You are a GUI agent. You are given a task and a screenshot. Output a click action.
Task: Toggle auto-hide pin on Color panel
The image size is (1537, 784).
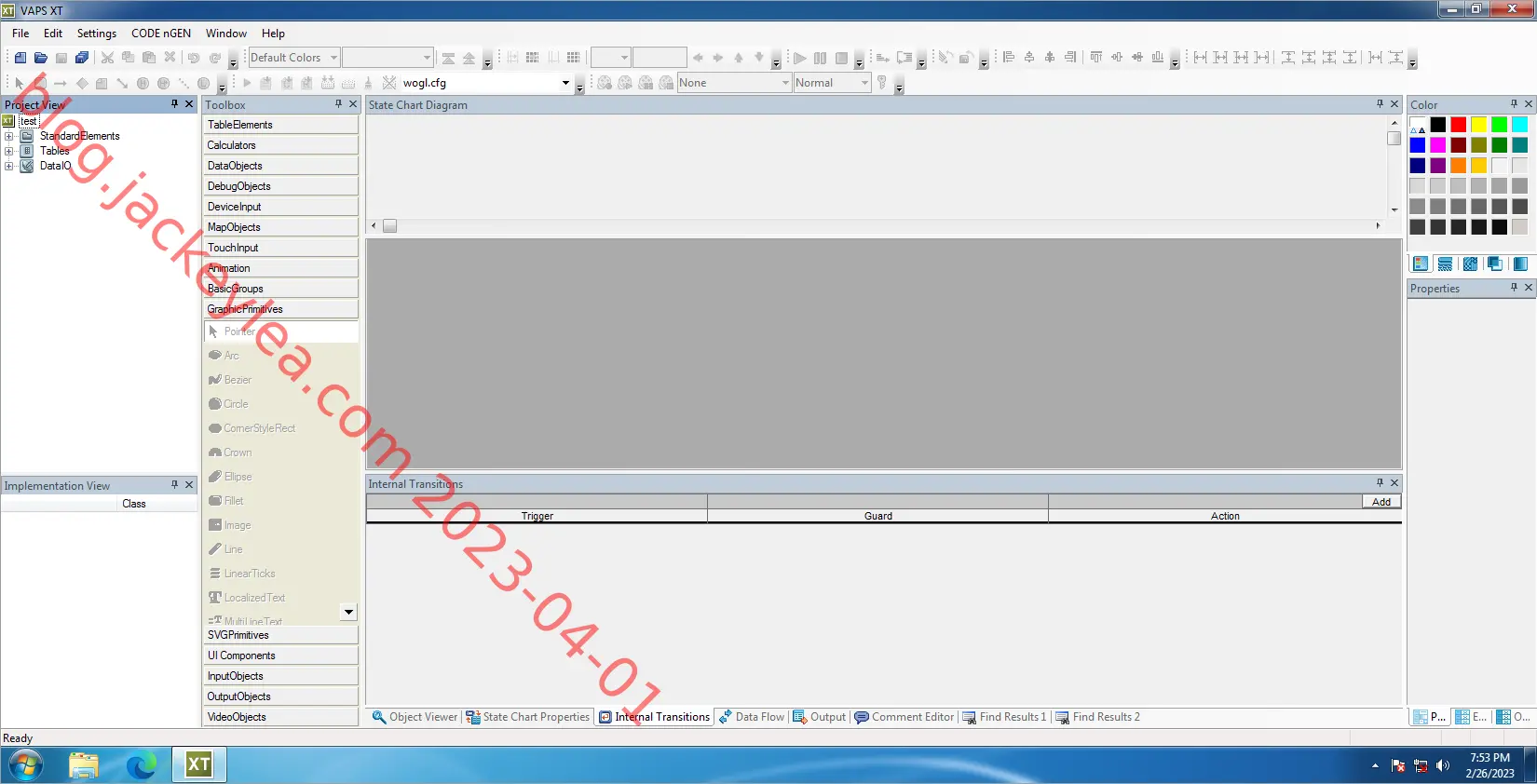pos(1514,104)
